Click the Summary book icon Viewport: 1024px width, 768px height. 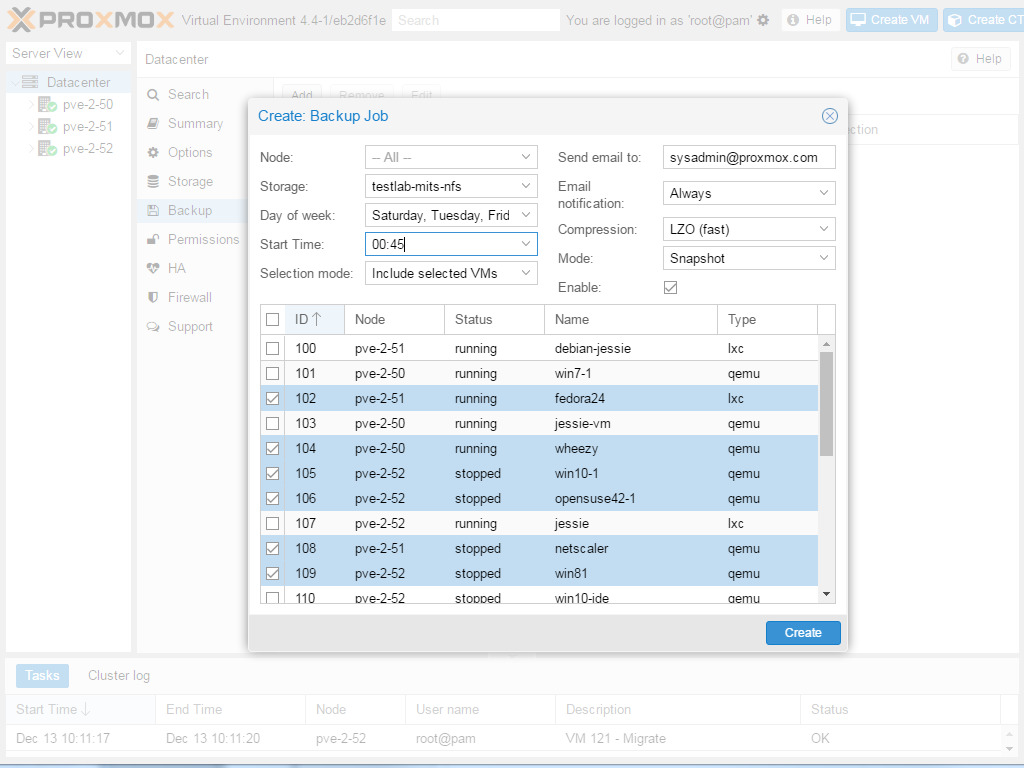(153, 123)
